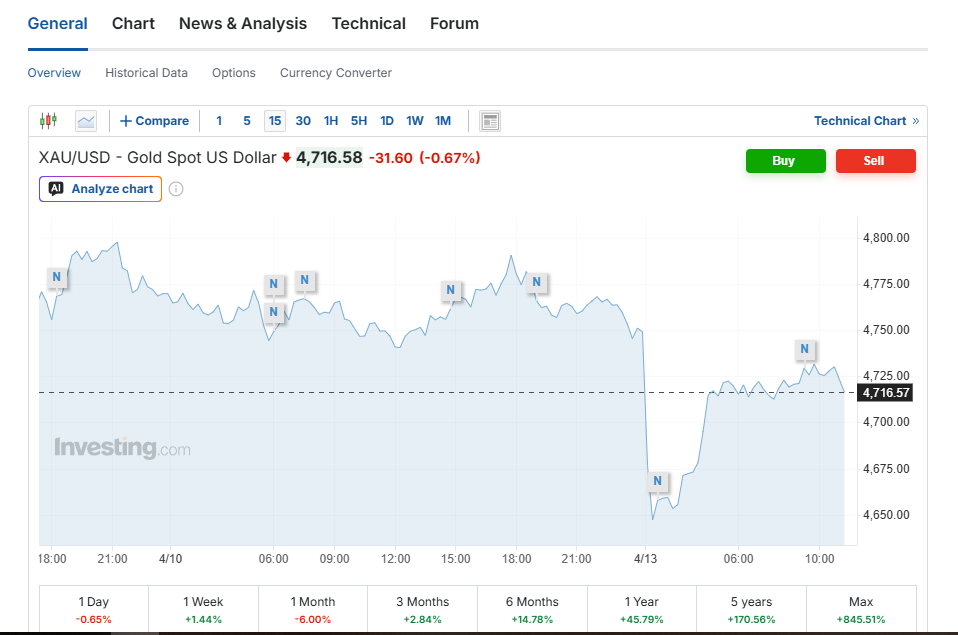Open the News & Analysis tab
Image resolution: width=958 pixels, height=635 pixels.
coord(243,23)
